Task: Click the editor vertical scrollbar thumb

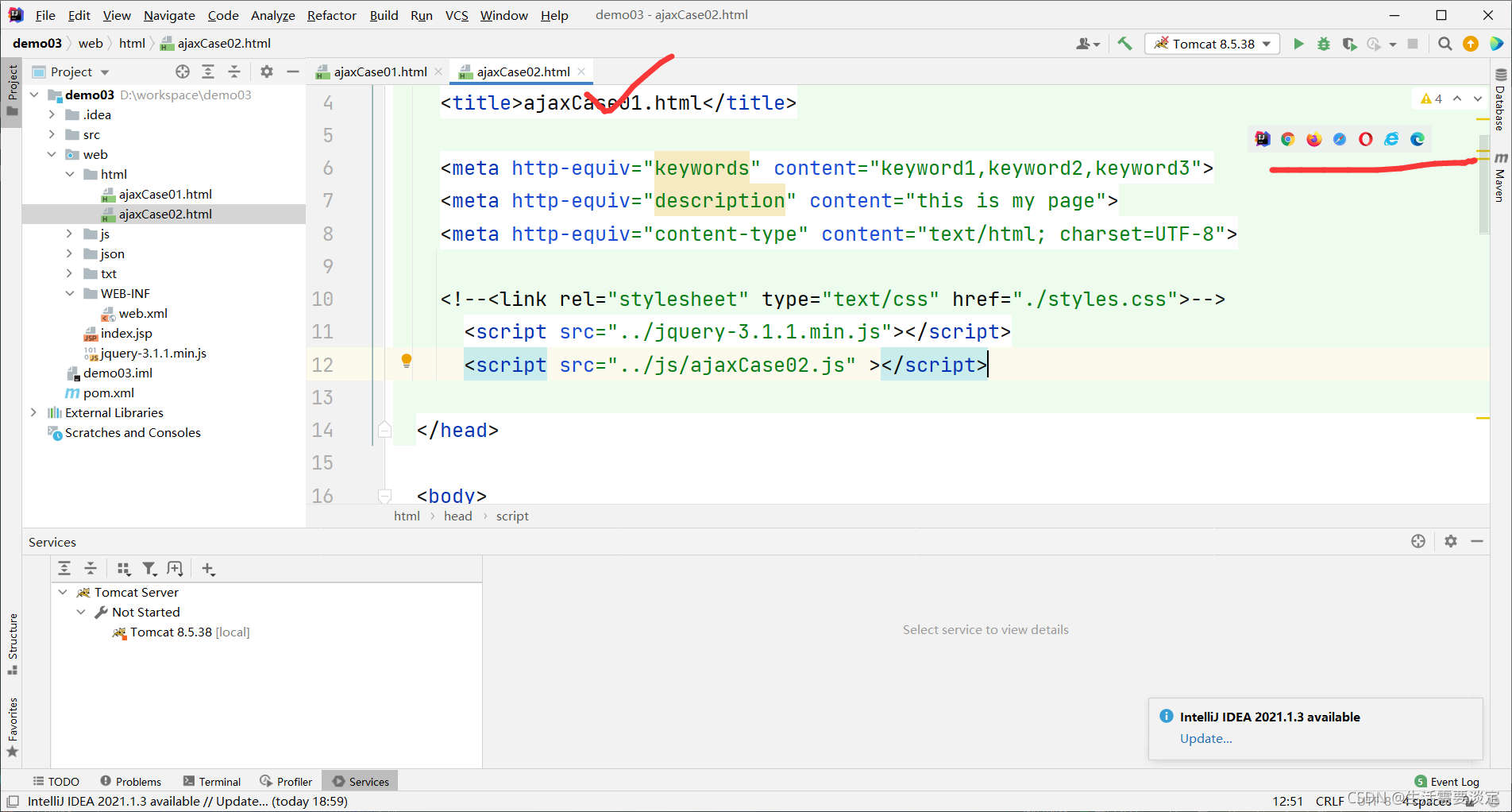Action: tap(1483, 184)
